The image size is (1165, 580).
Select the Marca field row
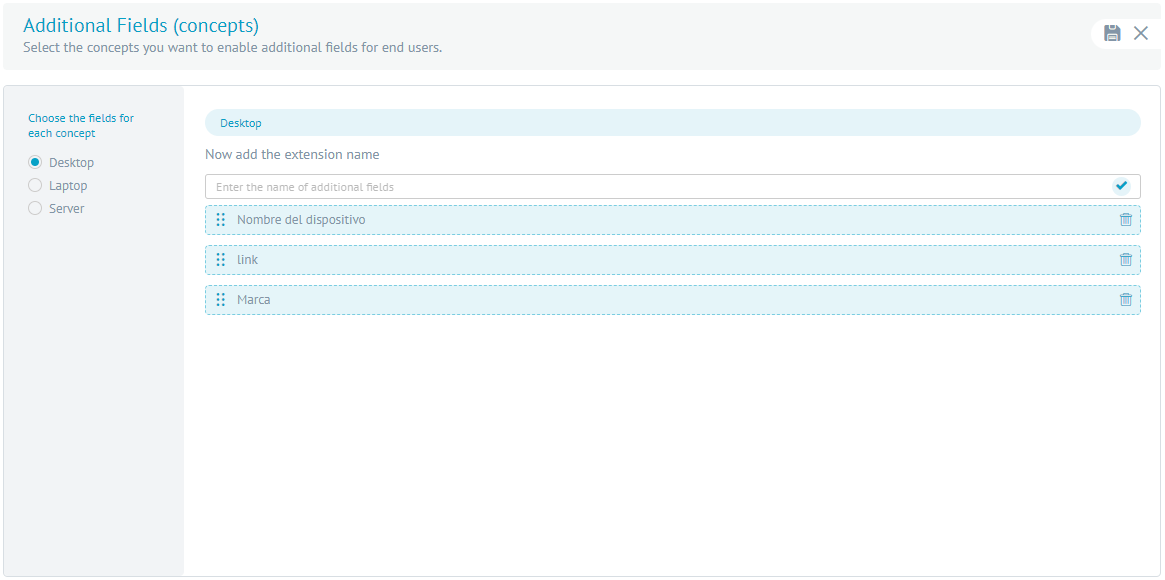point(672,300)
